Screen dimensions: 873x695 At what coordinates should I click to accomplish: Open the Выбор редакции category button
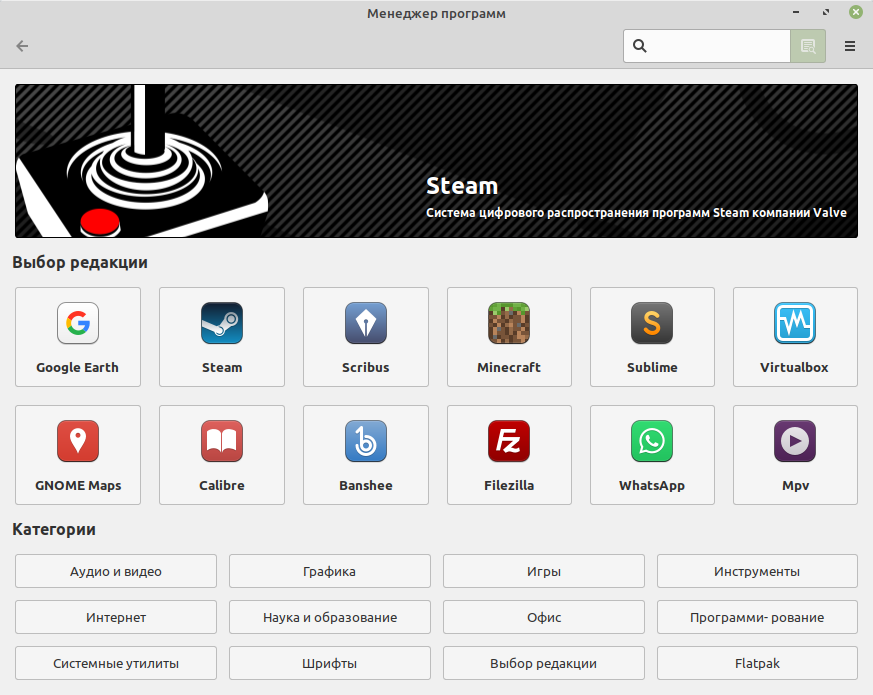tap(544, 663)
